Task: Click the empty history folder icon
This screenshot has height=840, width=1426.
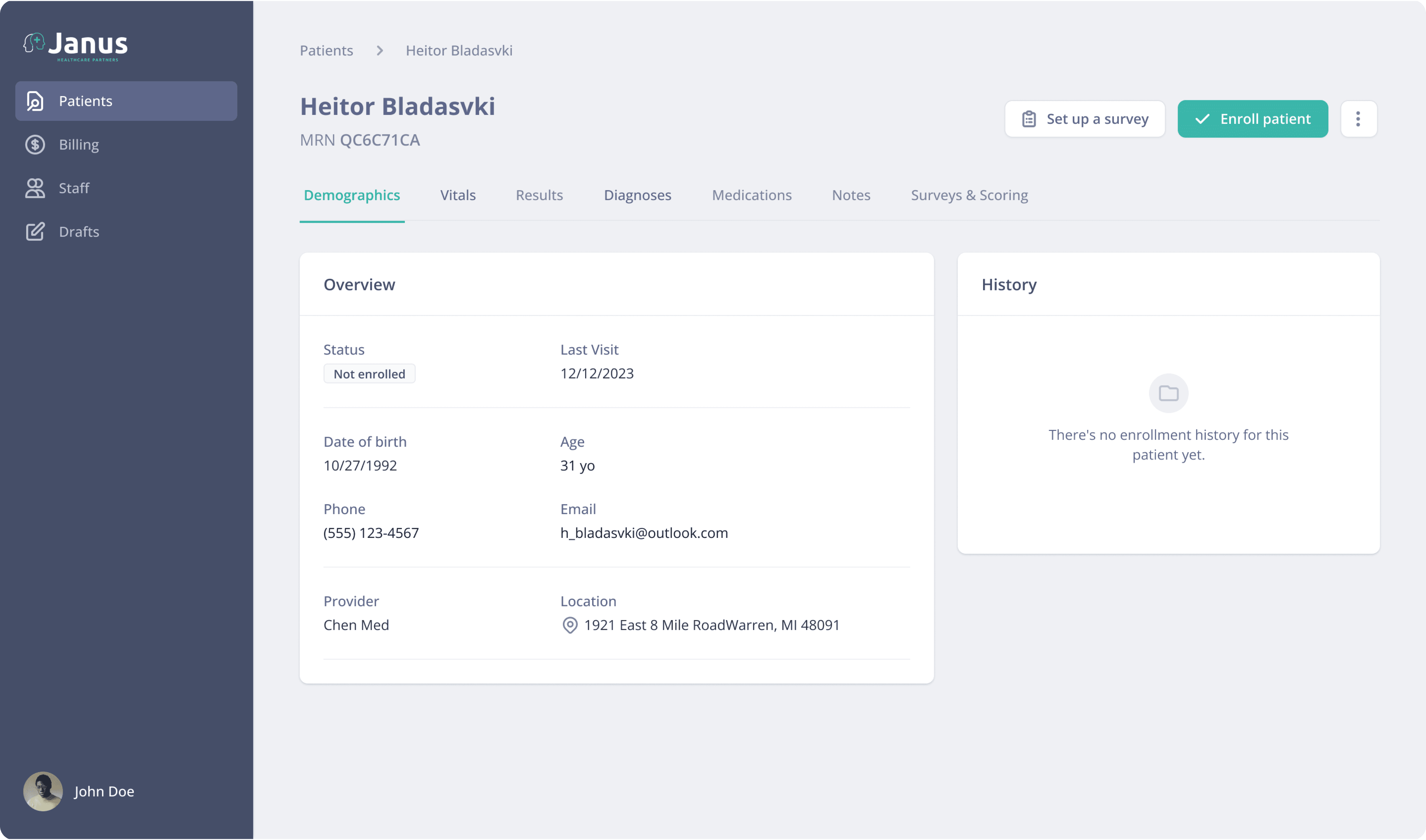Action: pos(1168,393)
